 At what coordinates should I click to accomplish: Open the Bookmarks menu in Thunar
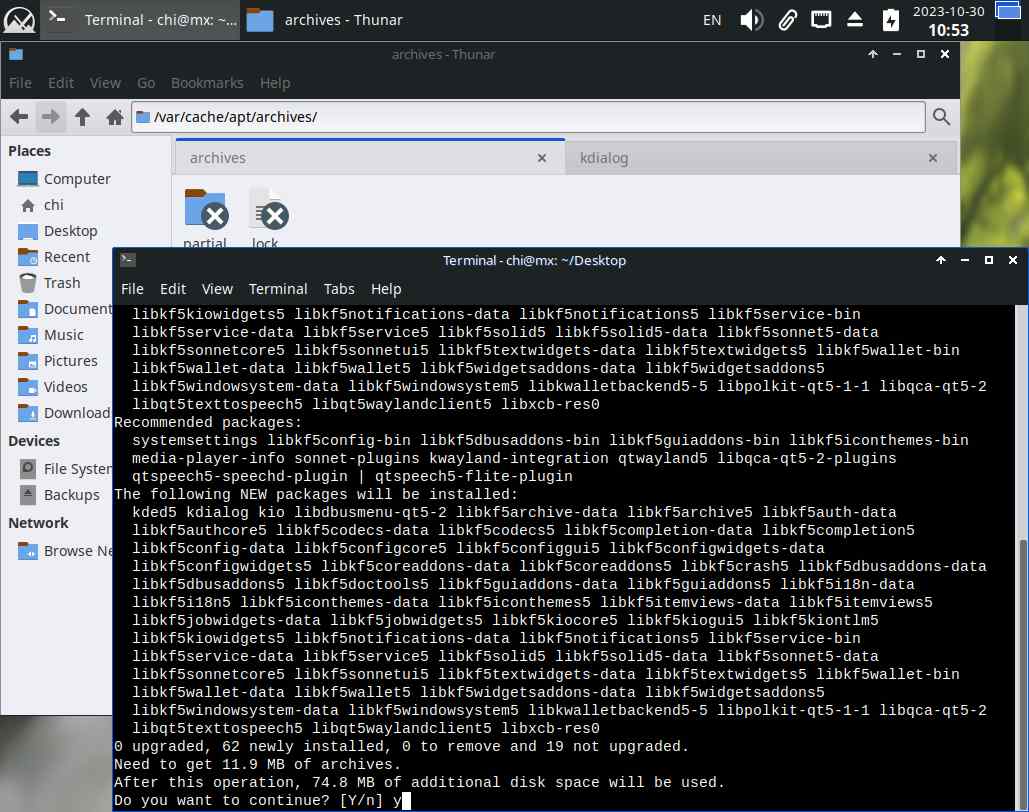point(206,83)
